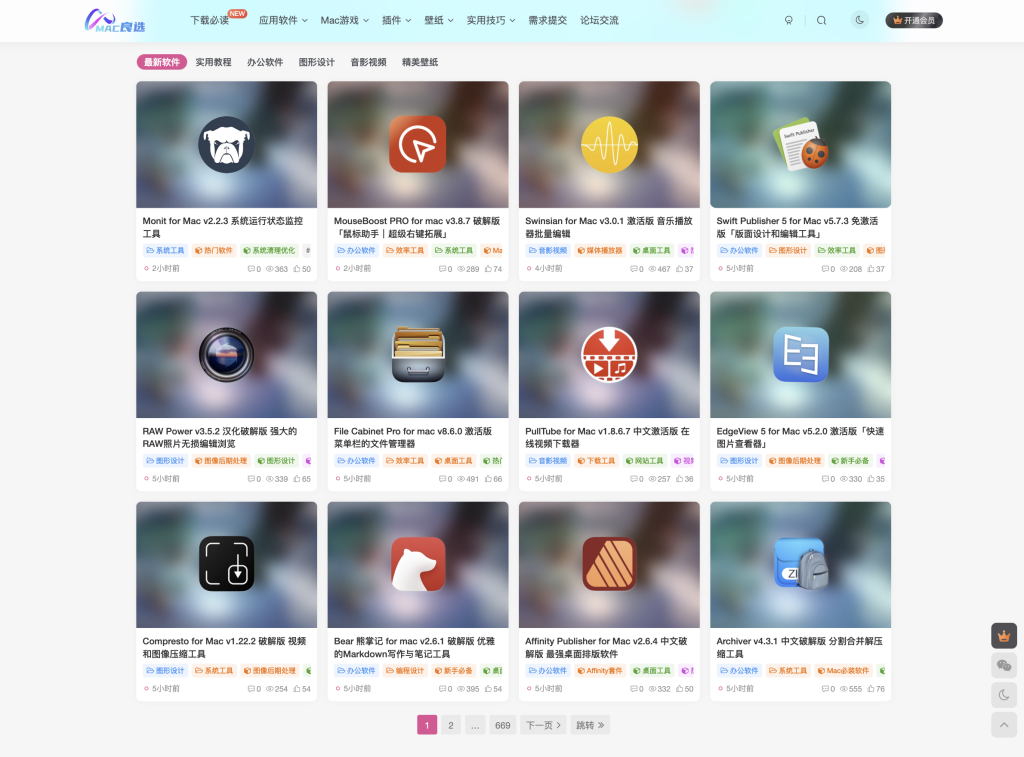Toggle night mode from floating sidebar moon

click(1003, 695)
